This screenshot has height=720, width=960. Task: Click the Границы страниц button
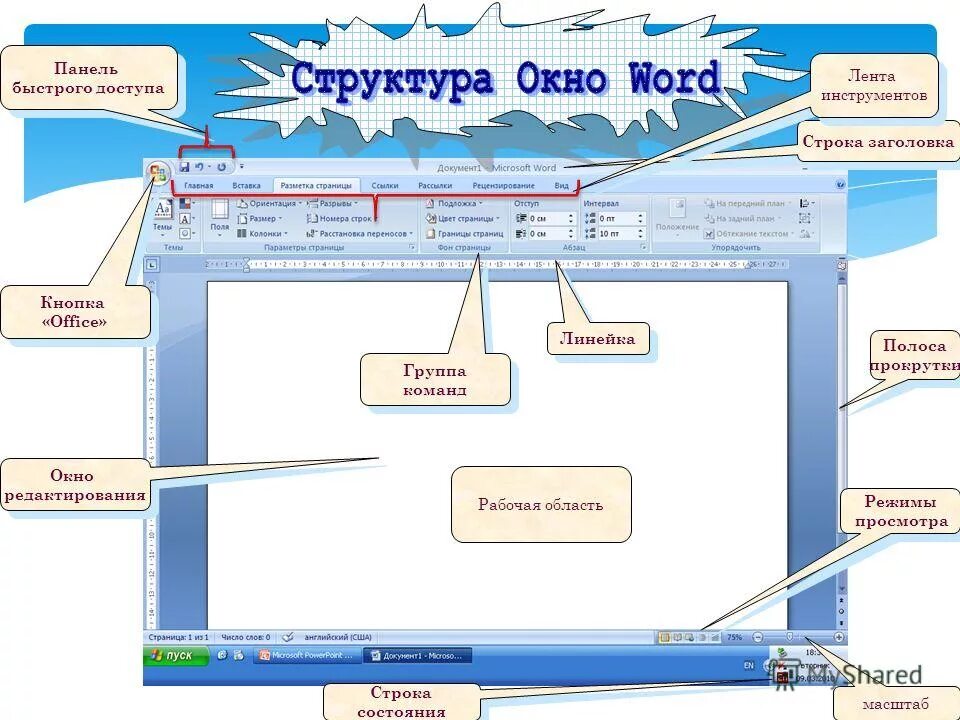pyautogui.click(x=464, y=233)
